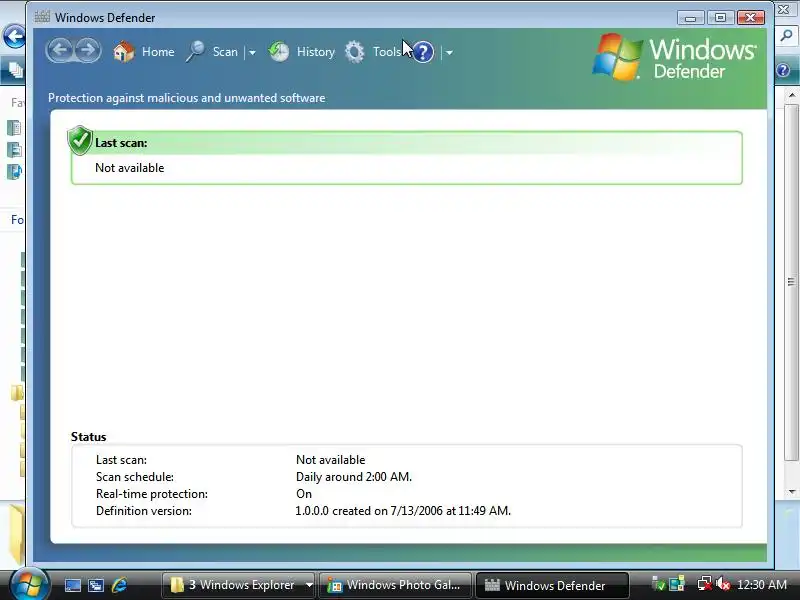Go forward with the Defender forward arrow

coord(88,51)
